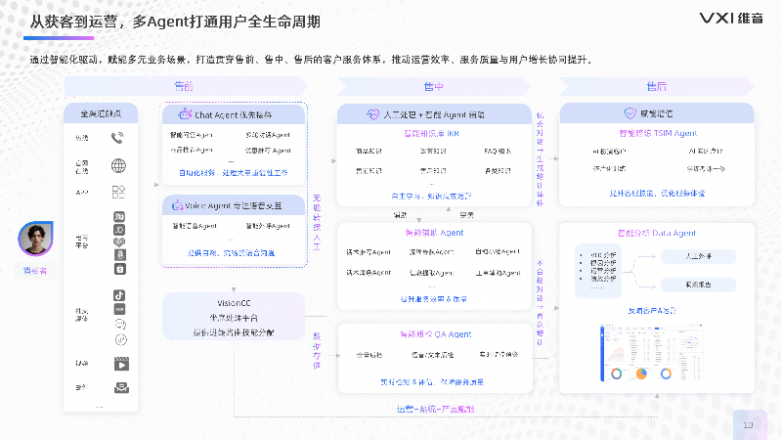Click the 'FAQ' knowledge item
782x440 pixels.
click(x=498, y=151)
